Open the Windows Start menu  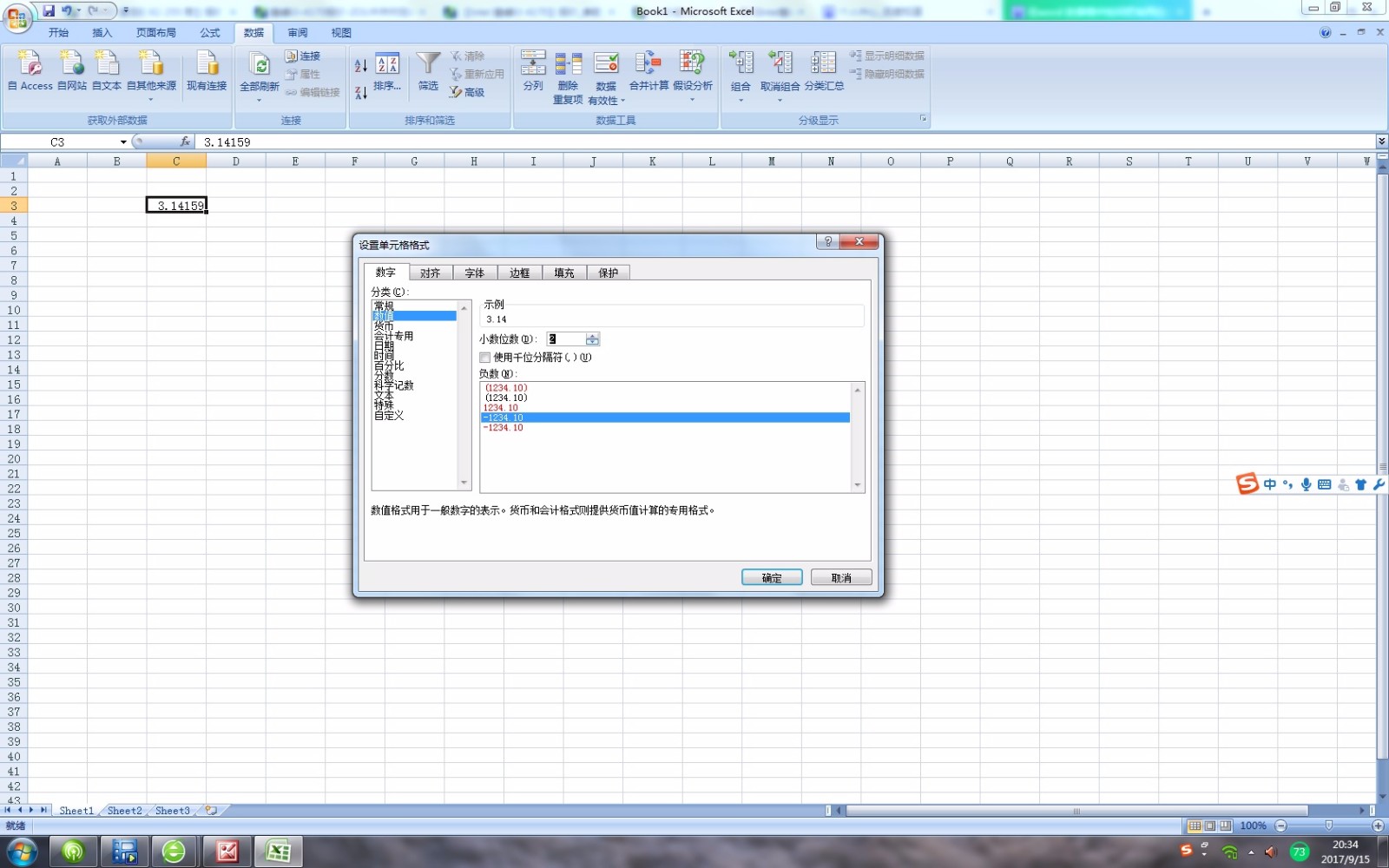(x=21, y=852)
